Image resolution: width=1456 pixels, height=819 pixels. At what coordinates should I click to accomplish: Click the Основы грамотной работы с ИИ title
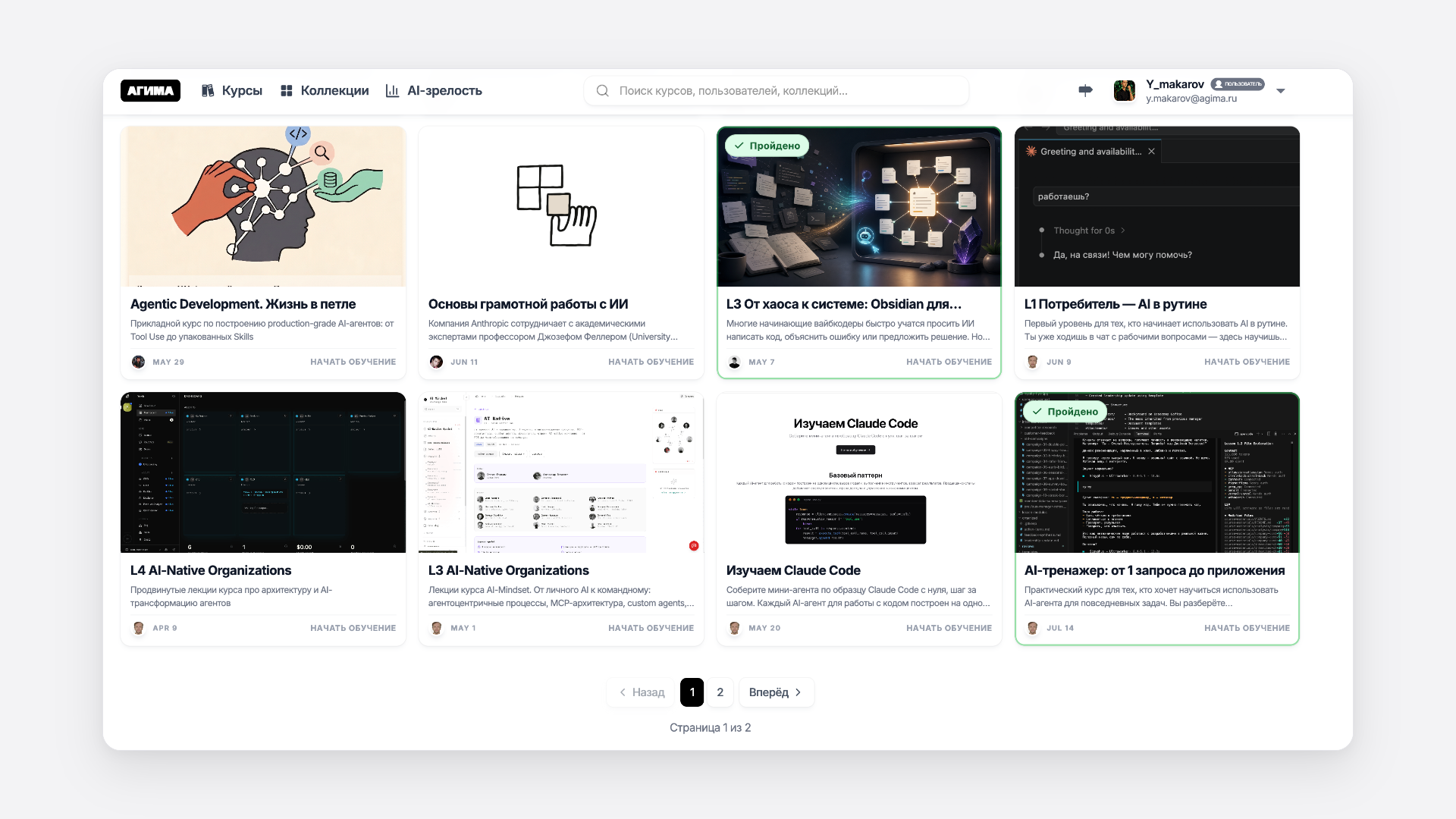[x=528, y=304]
